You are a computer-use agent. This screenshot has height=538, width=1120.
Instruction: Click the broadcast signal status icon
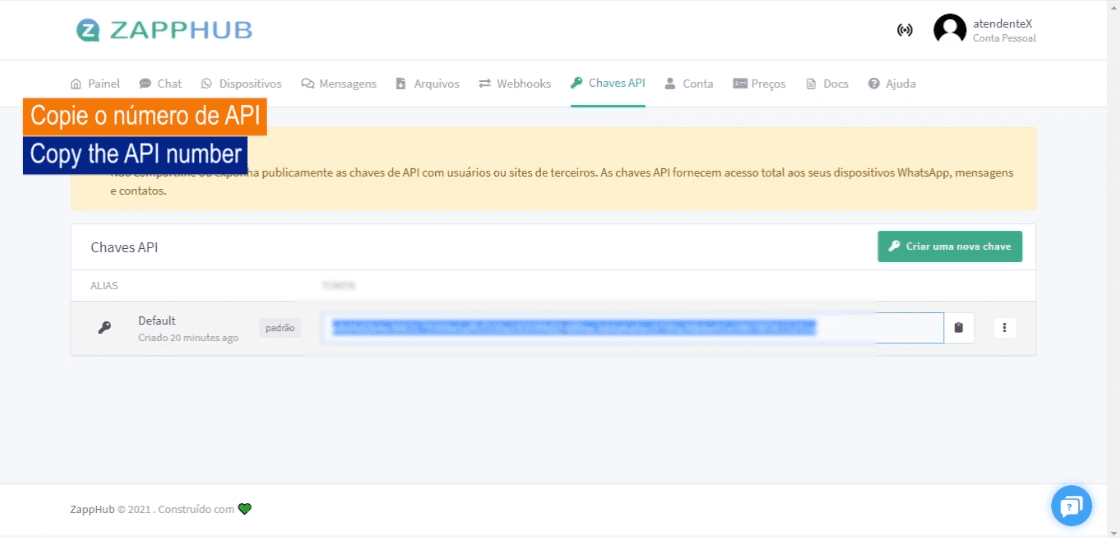tap(904, 30)
